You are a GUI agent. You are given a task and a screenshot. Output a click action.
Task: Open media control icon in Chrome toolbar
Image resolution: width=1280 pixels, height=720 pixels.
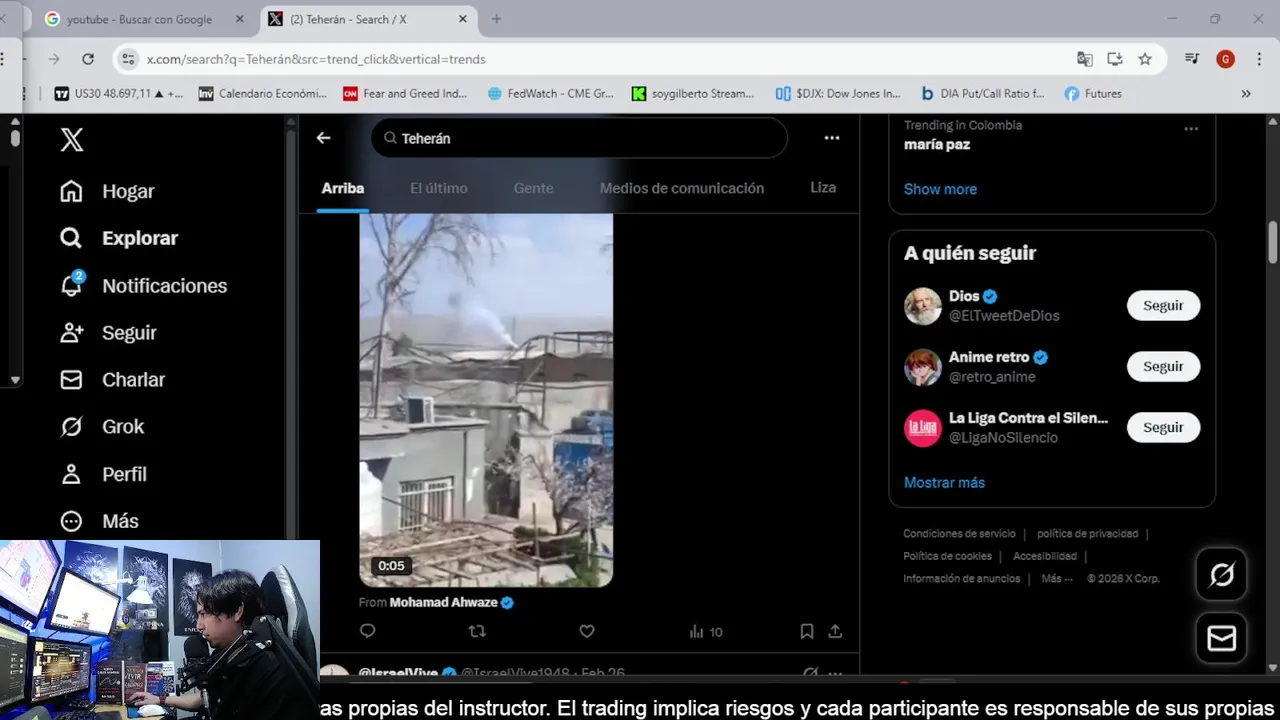[x=1191, y=59]
